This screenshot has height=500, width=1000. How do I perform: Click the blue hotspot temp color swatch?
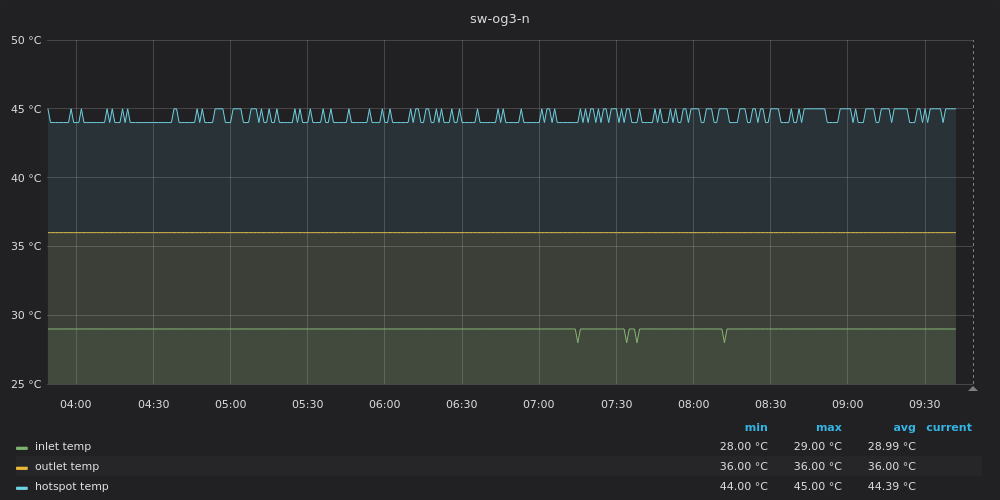(x=22, y=488)
